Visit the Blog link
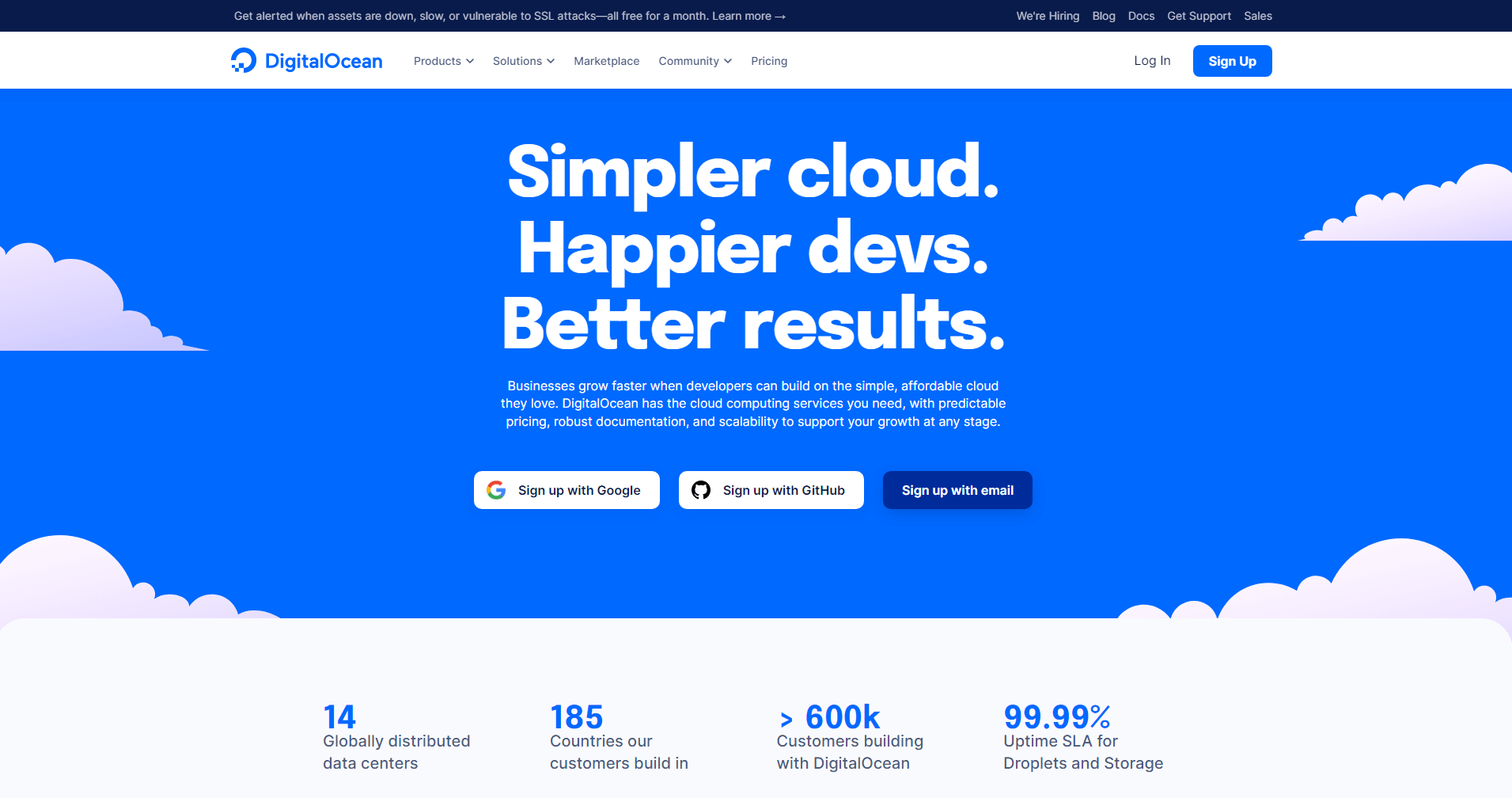 tap(1104, 16)
